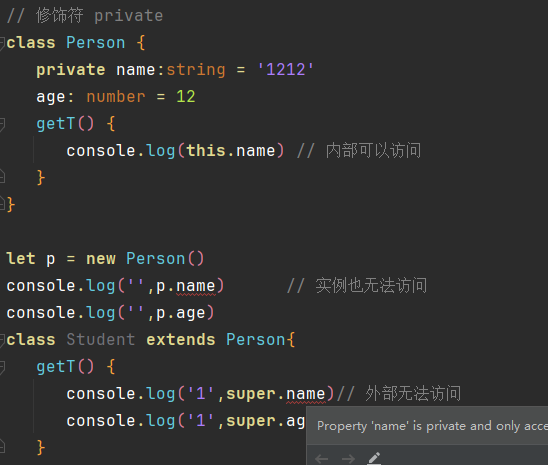Viewport: 548px width, 465px height.
Task: Click the error-underlined name in p.name
Action: tap(195, 286)
